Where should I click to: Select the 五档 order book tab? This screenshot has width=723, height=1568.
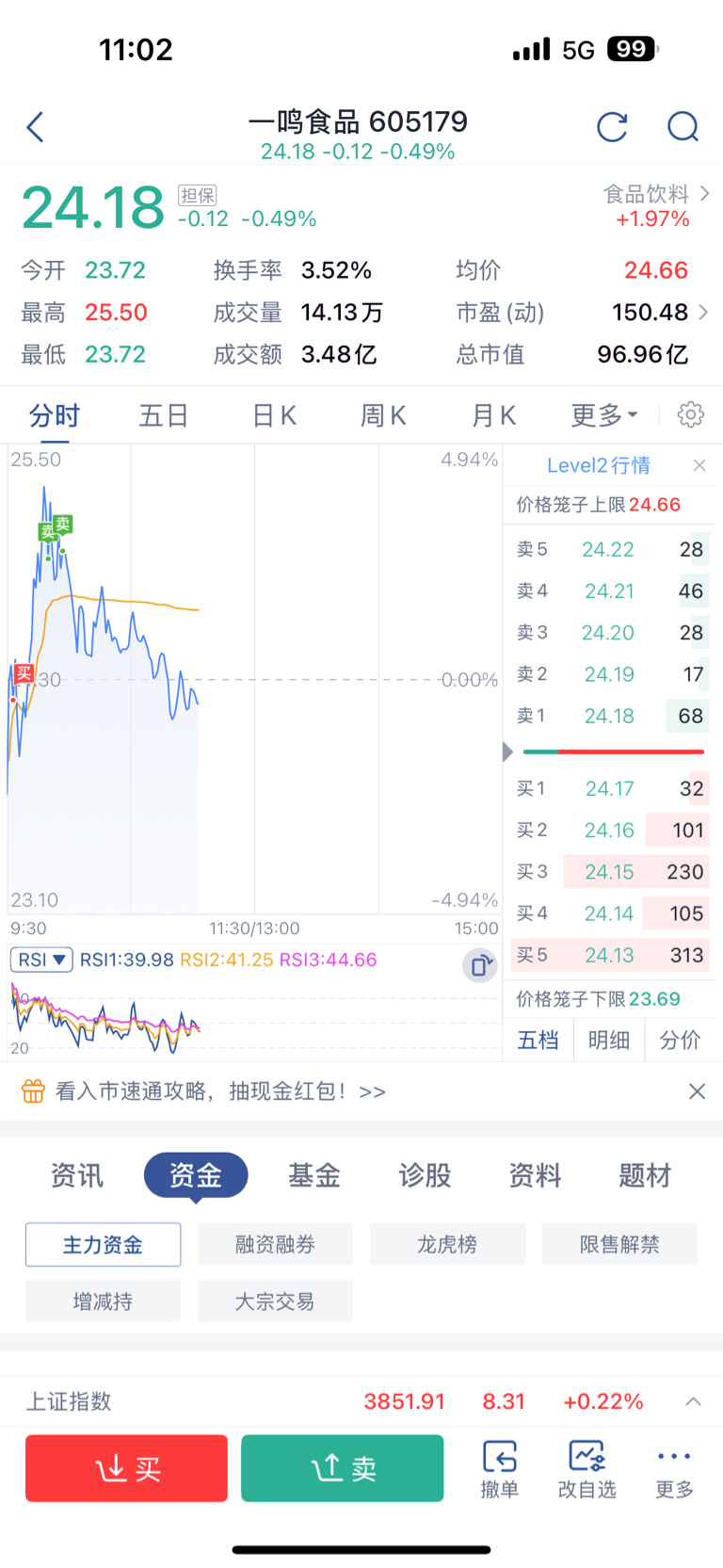(538, 1040)
